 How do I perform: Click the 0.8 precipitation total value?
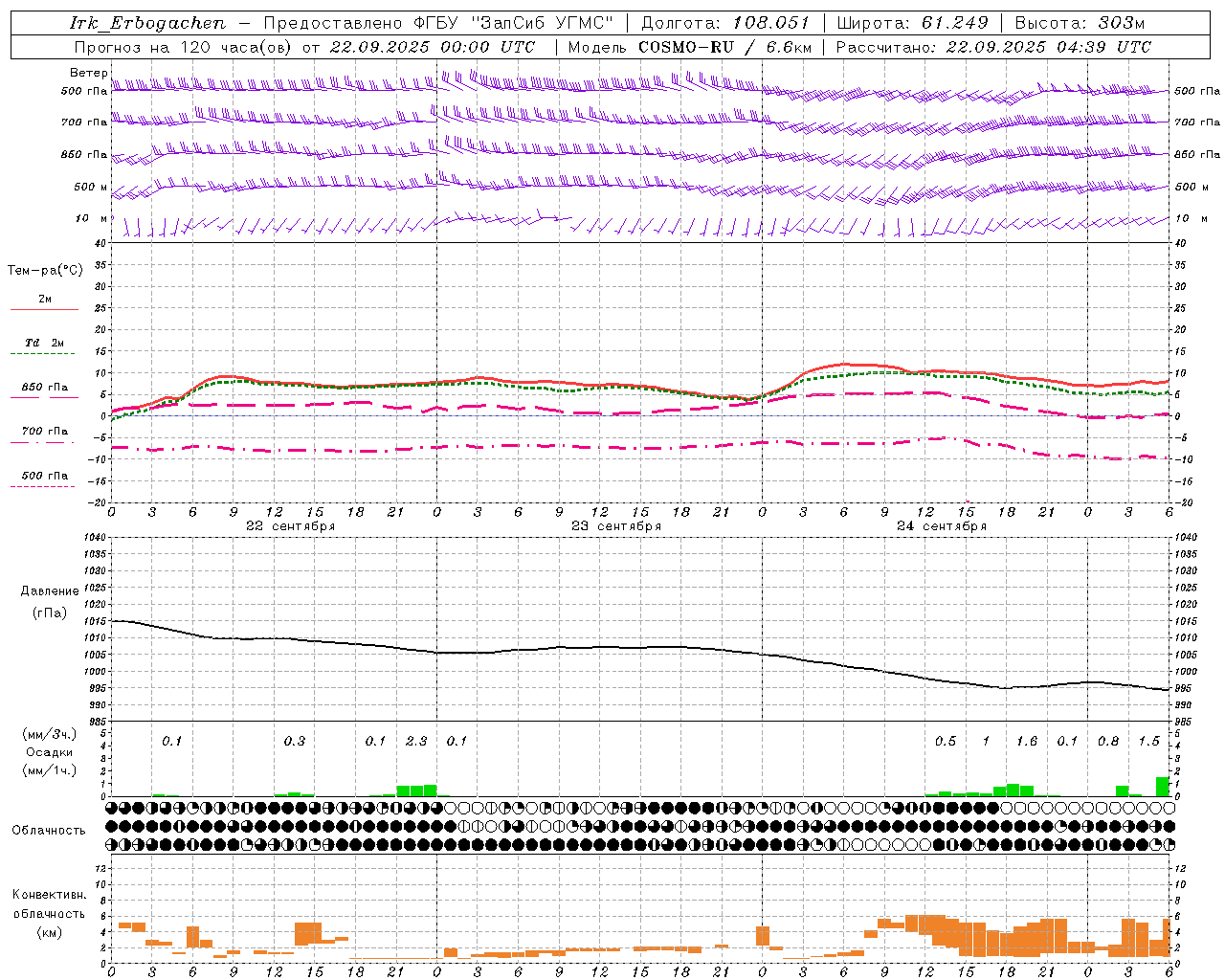(x=1108, y=742)
